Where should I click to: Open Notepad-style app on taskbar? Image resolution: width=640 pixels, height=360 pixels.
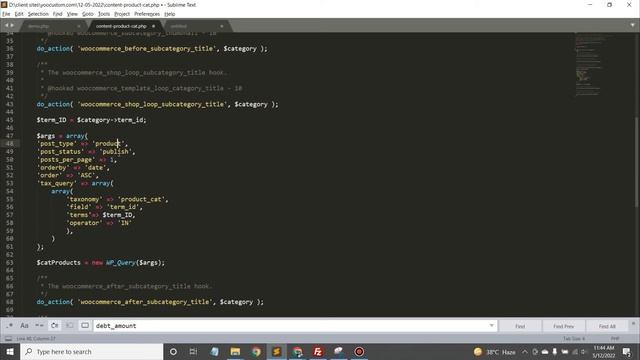click(214, 351)
